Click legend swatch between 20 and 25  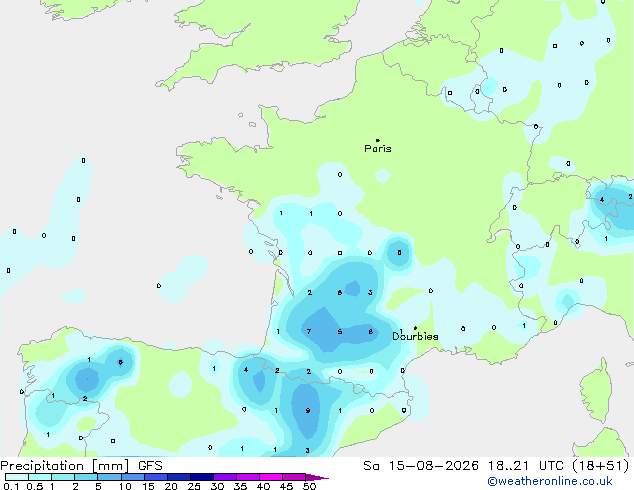pos(179,477)
